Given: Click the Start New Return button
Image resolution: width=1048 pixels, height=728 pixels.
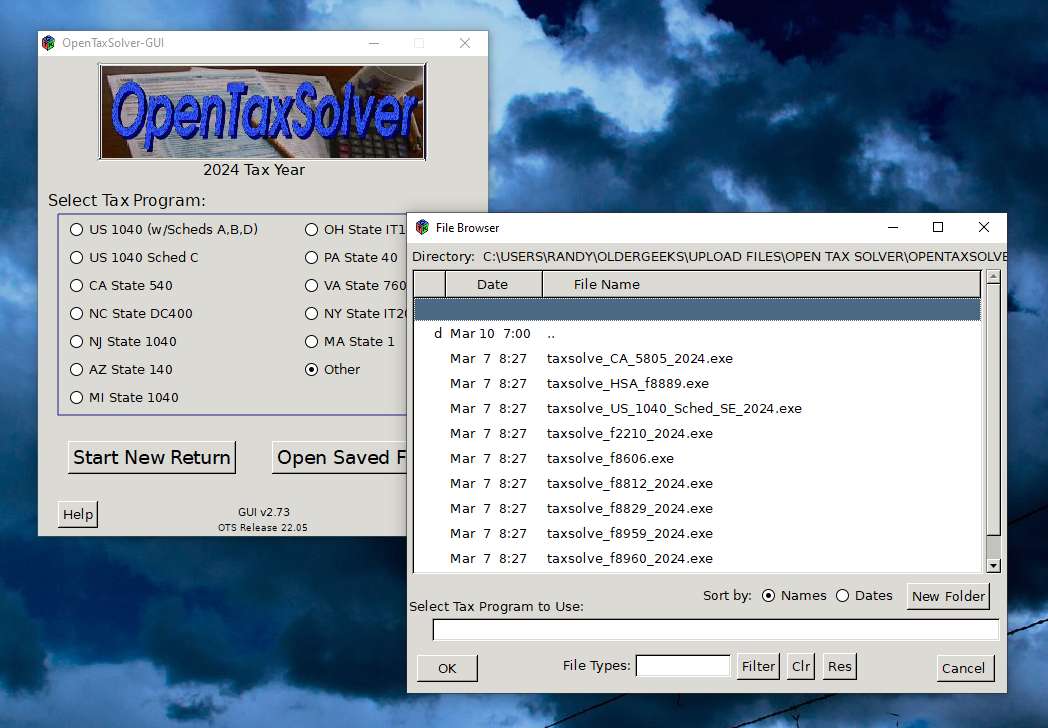Looking at the screenshot, I should pos(152,457).
